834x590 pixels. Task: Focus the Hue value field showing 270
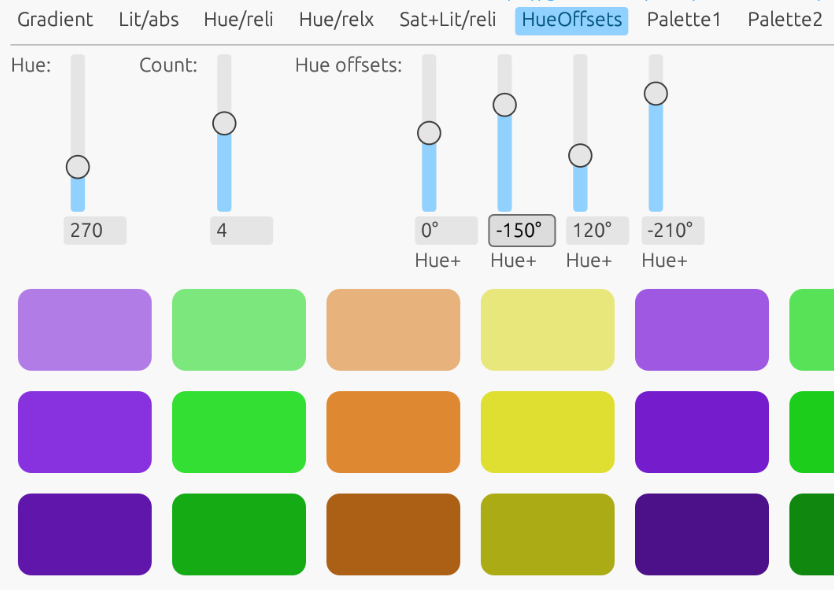(x=95, y=231)
